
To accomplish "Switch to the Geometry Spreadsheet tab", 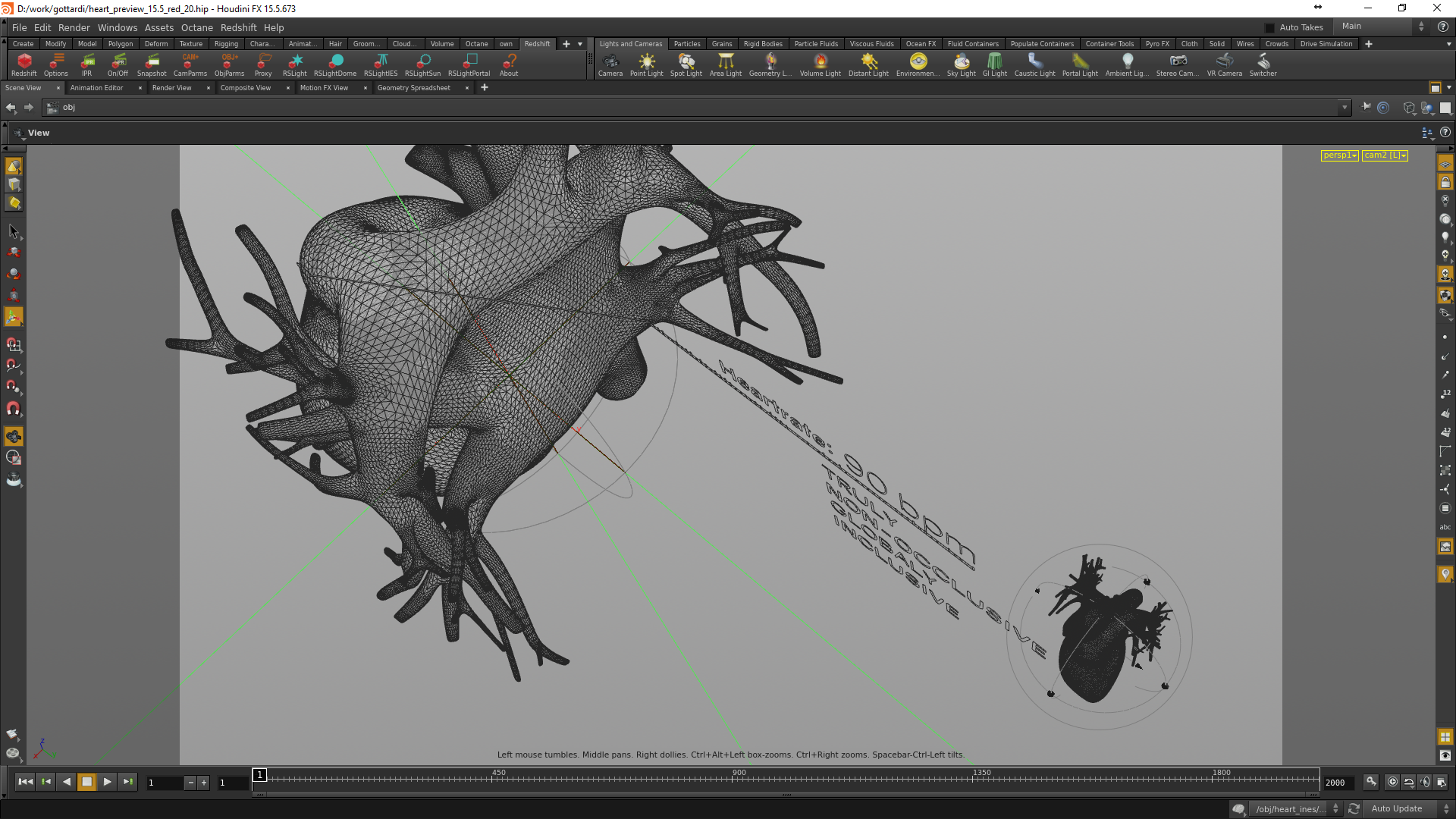I will pos(414,88).
